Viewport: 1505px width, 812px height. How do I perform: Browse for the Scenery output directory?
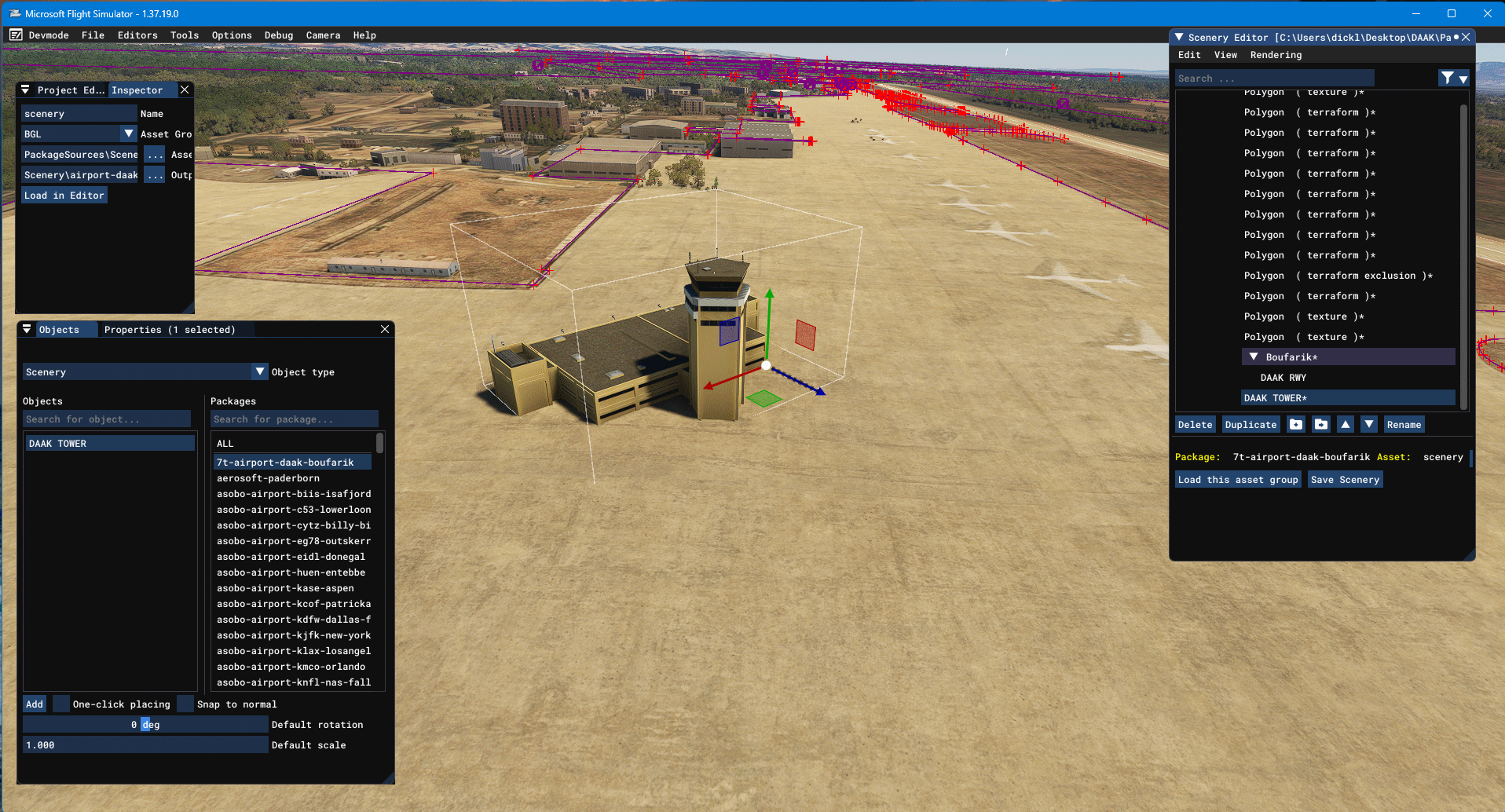click(x=155, y=175)
